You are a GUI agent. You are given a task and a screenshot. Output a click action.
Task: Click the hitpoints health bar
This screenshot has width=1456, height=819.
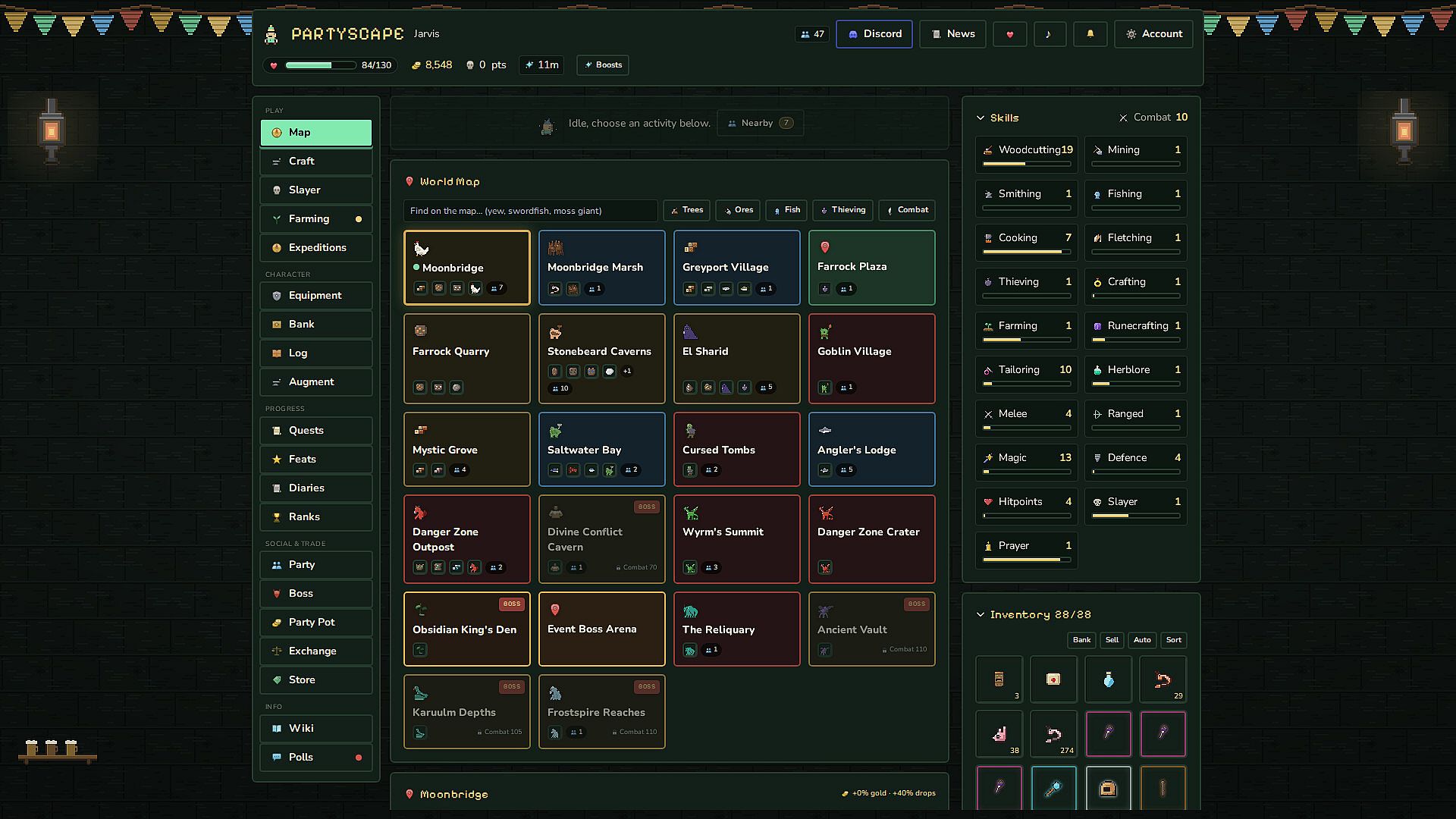(321, 65)
